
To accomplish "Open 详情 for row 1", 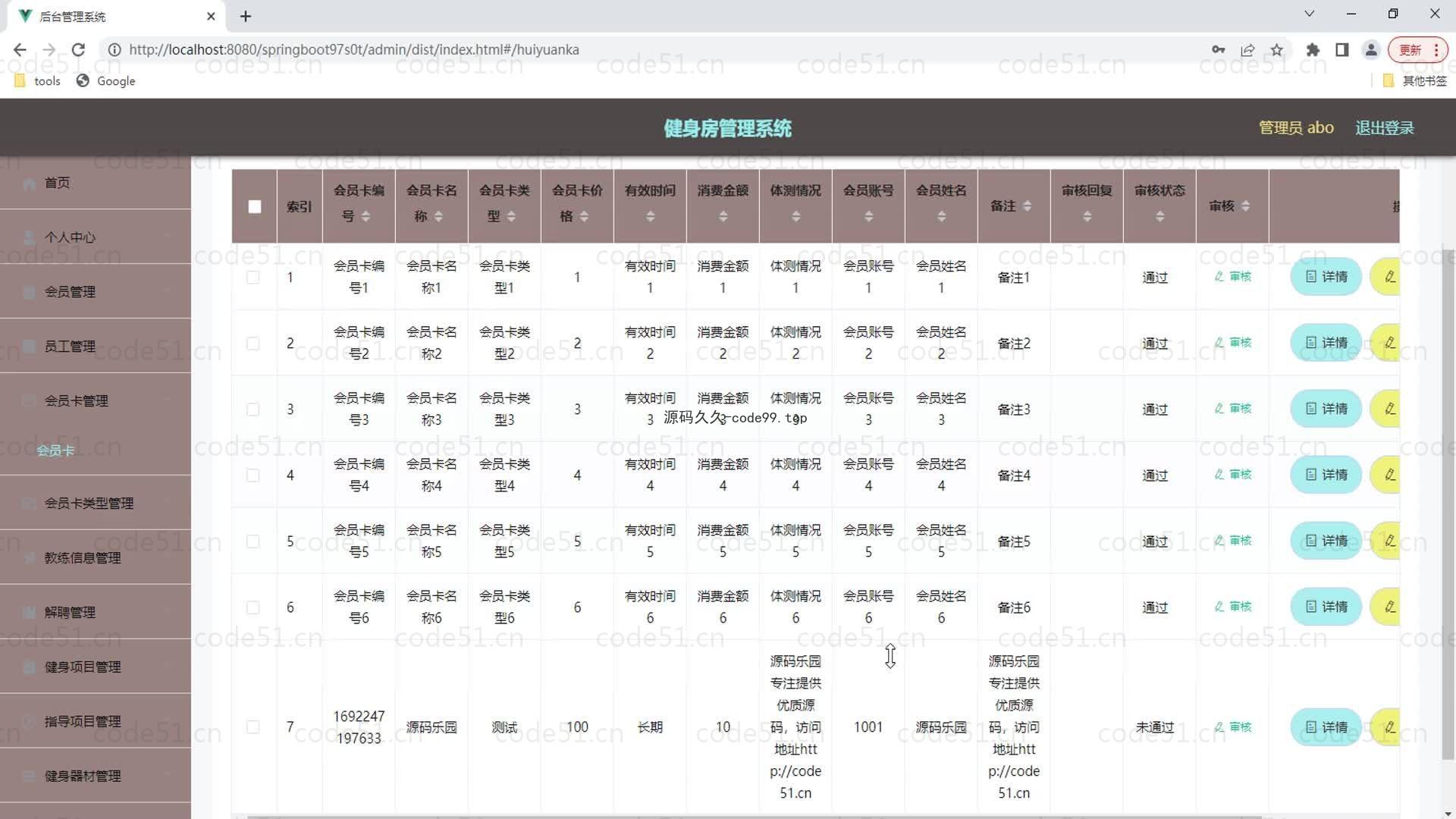I will [1326, 277].
